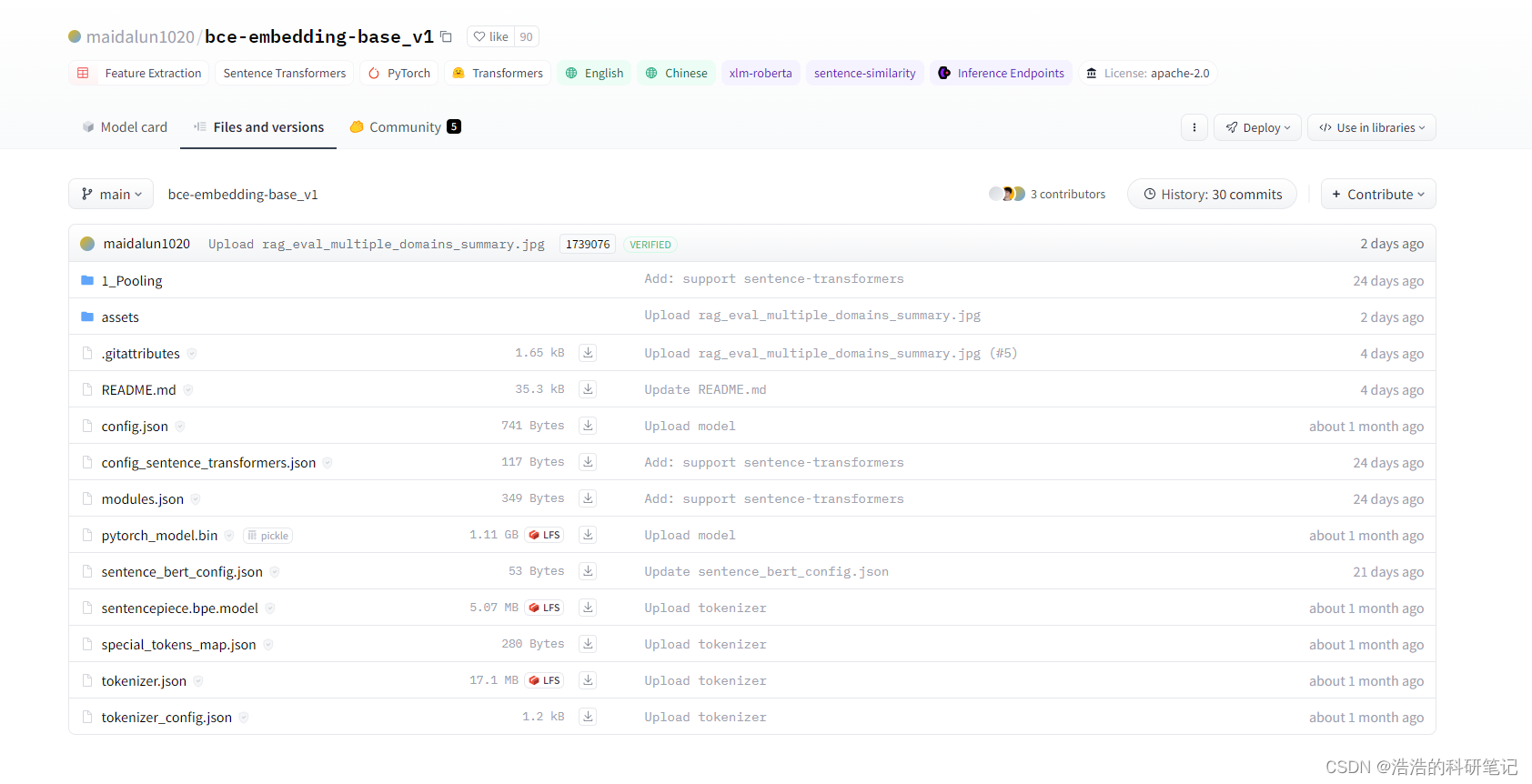This screenshot has width=1532, height=784.
Task: Click the assets folder icon
Action: coord(87,317)
